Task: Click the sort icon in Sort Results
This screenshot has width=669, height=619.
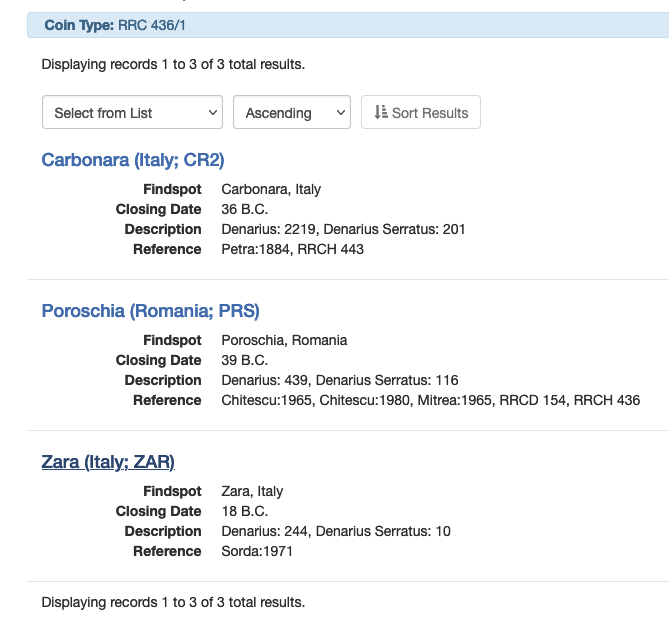Action: point(380,113)
